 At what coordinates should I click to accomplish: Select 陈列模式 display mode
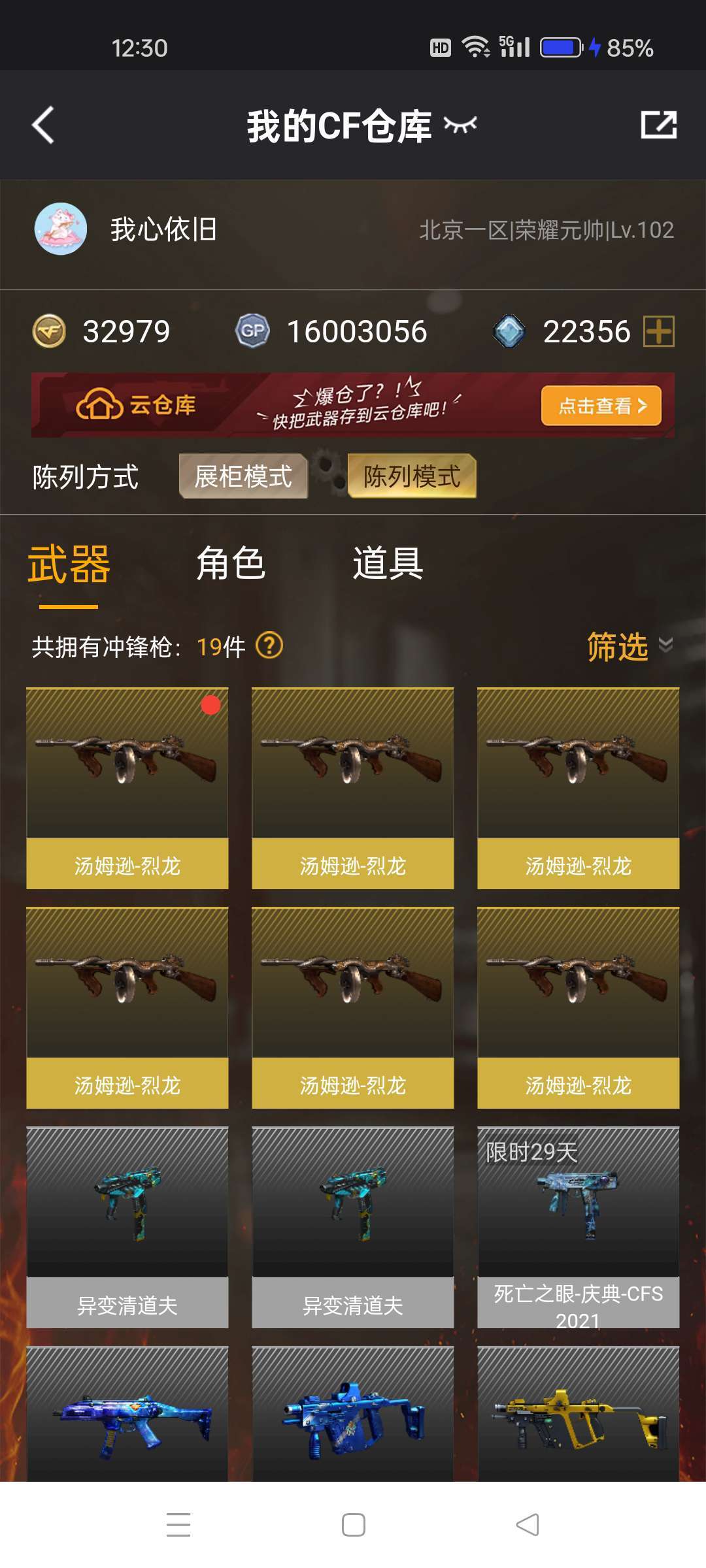coord(412,476)
